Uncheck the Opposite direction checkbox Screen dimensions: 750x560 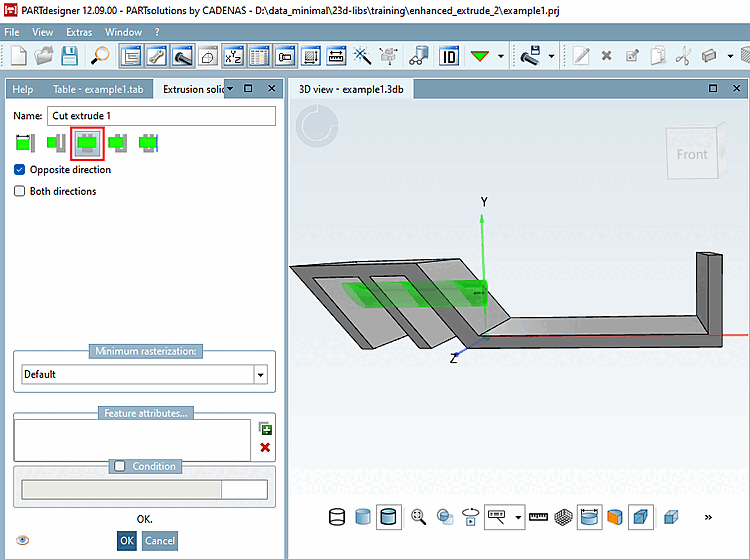click(x=20, y=170)
